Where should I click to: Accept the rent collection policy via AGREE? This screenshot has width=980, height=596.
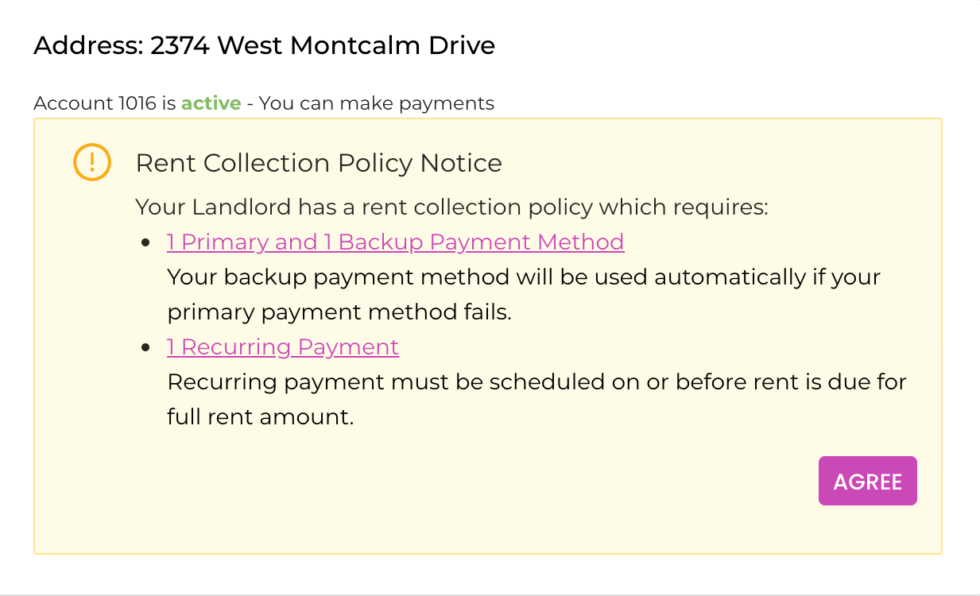(867, 481)
